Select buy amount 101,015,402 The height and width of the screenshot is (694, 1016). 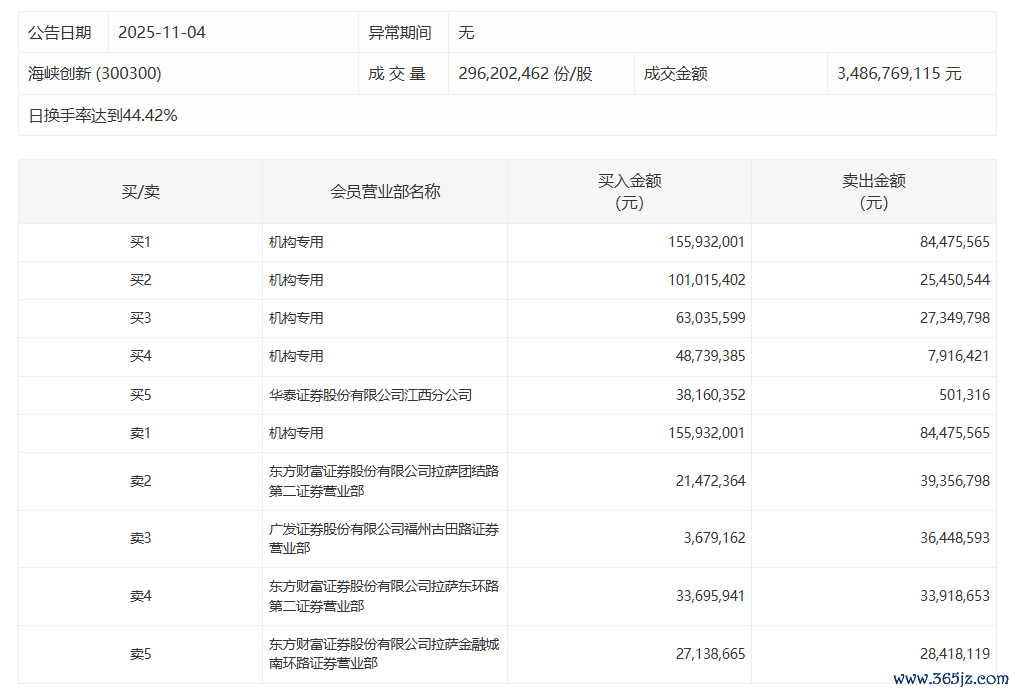click(x=706, y=280)
